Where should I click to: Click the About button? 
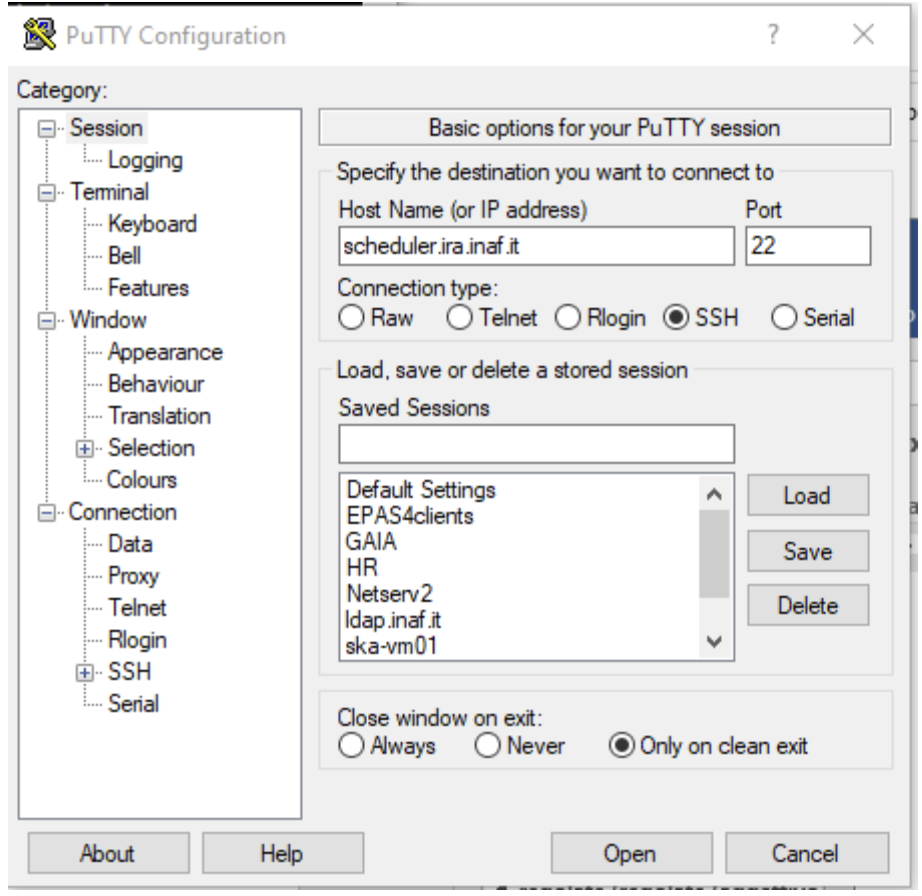[x=108, y=853]
